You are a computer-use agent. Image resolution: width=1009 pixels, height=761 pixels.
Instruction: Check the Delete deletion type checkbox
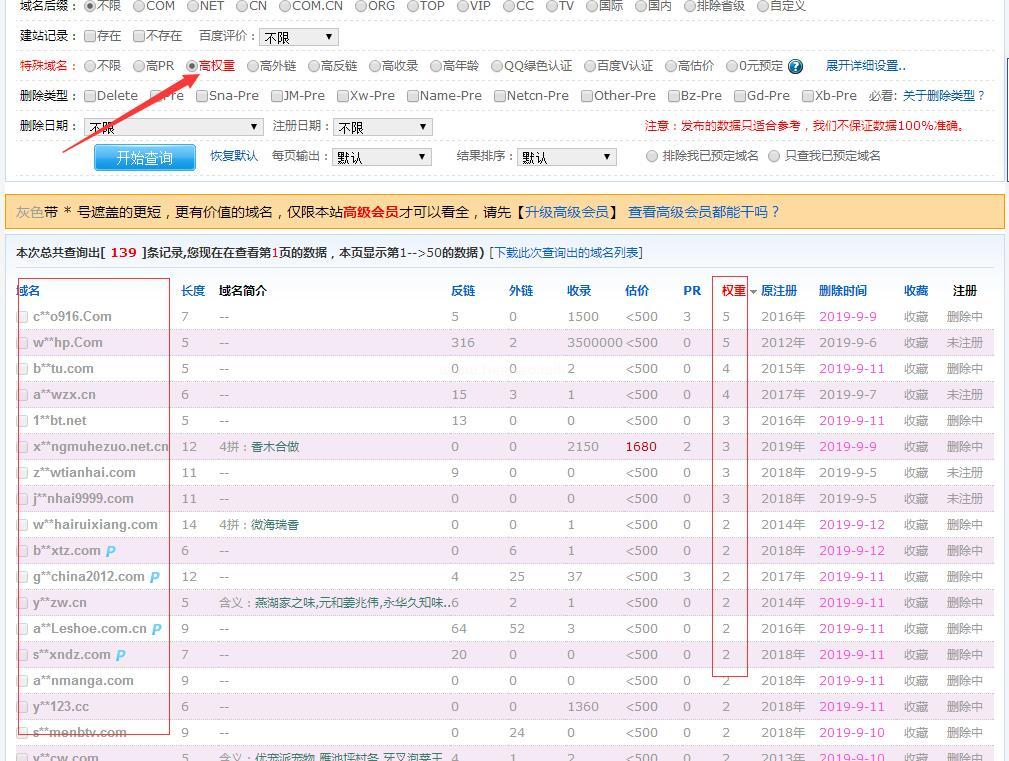click(x=90, y=96)
